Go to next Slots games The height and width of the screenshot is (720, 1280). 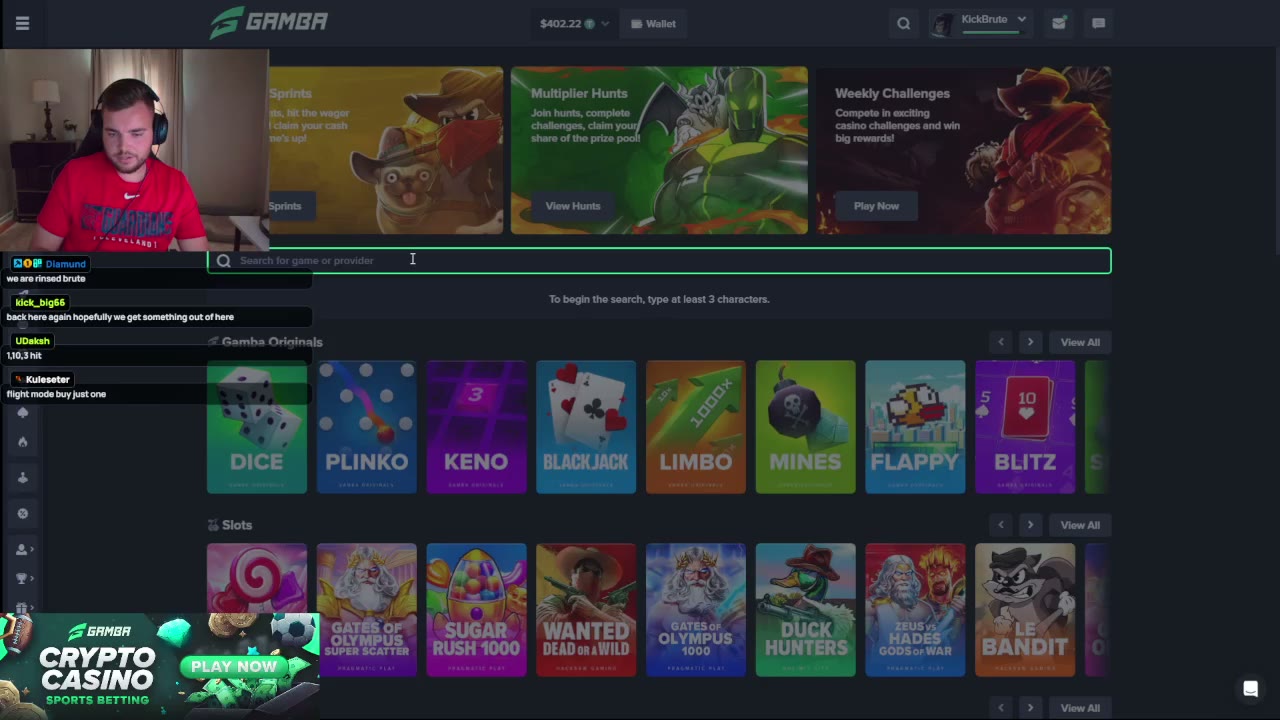1030,525
